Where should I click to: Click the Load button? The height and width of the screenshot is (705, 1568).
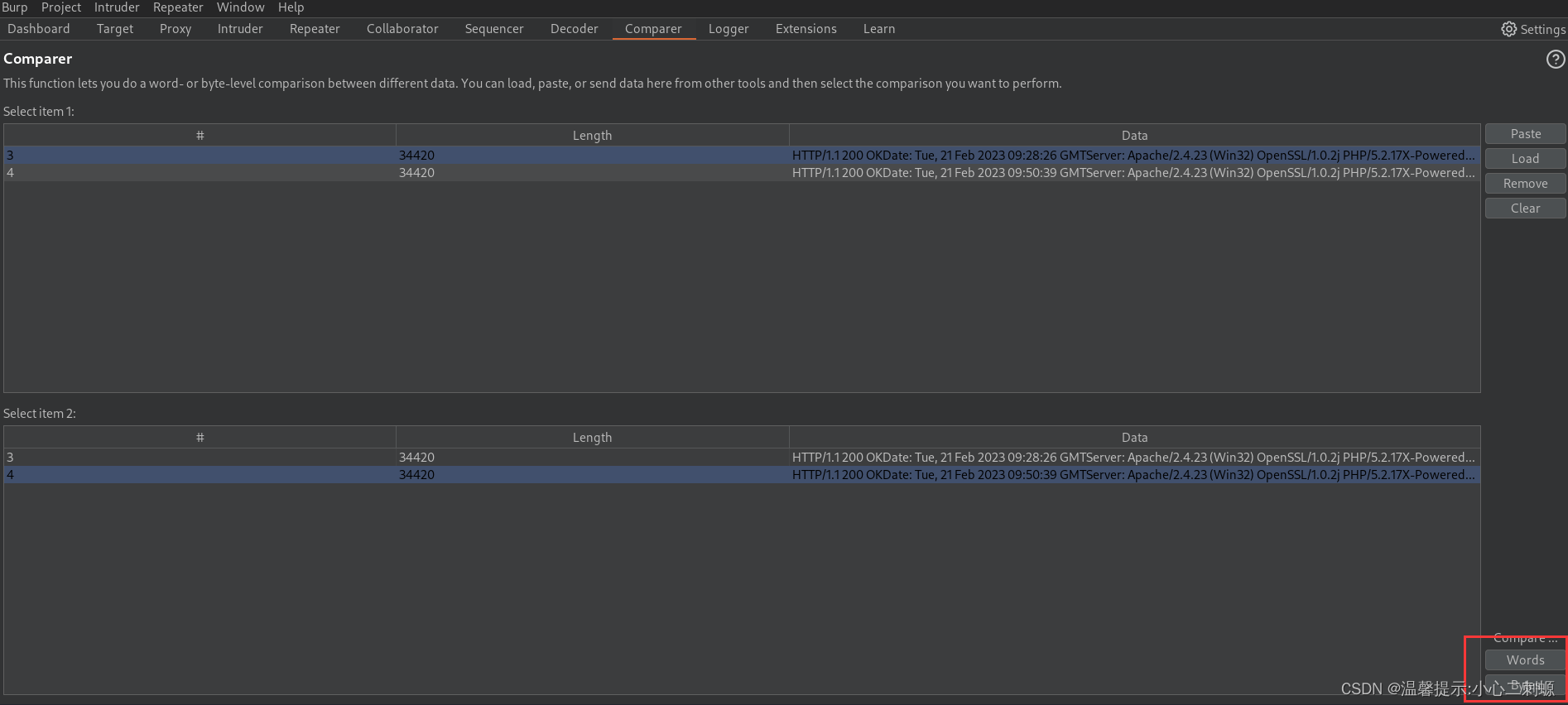coord(1526,159)
